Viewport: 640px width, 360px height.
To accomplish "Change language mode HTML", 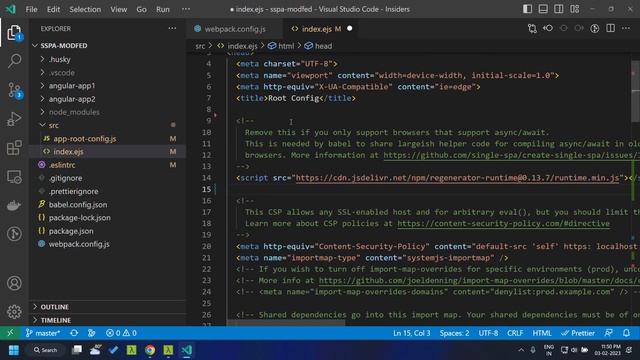I will pos(542,333).
